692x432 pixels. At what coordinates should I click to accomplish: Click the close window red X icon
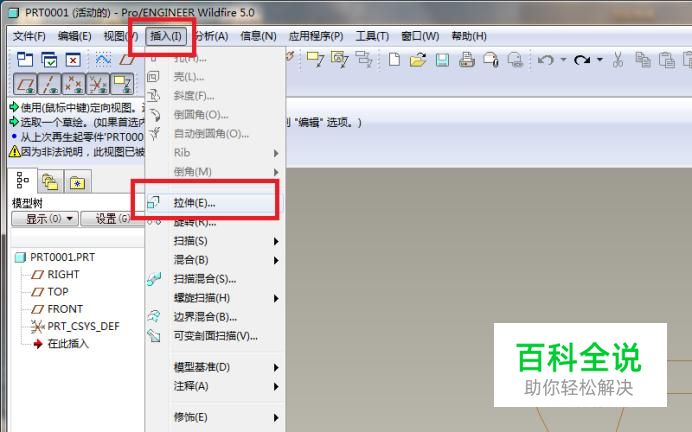(x=73, y=59)
